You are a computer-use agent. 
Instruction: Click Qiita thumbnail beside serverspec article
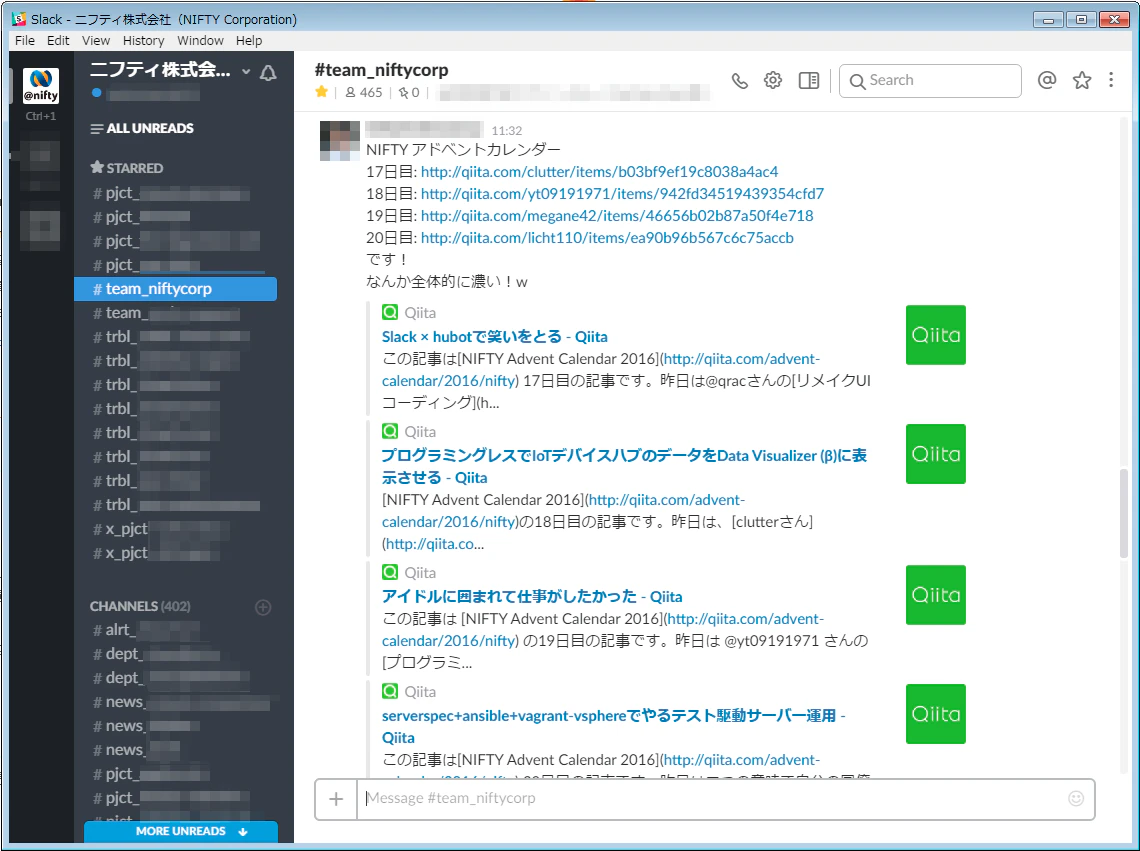click(x=936, y=714)
